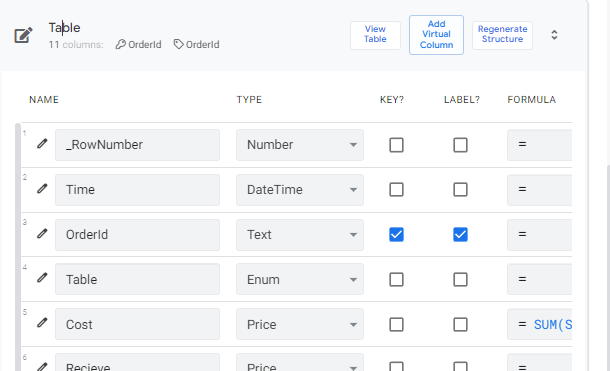Screen dimensions: 610x371
Task: Edit the Recieve column with pencil icon
Action: [42, 366]
